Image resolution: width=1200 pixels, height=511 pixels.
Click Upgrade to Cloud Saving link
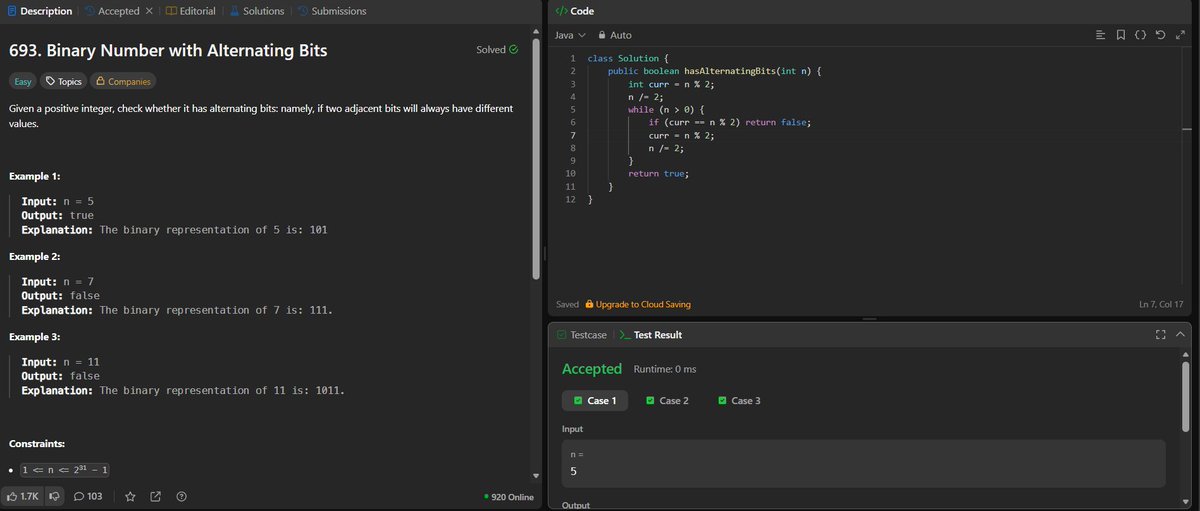tap(637, 304)
